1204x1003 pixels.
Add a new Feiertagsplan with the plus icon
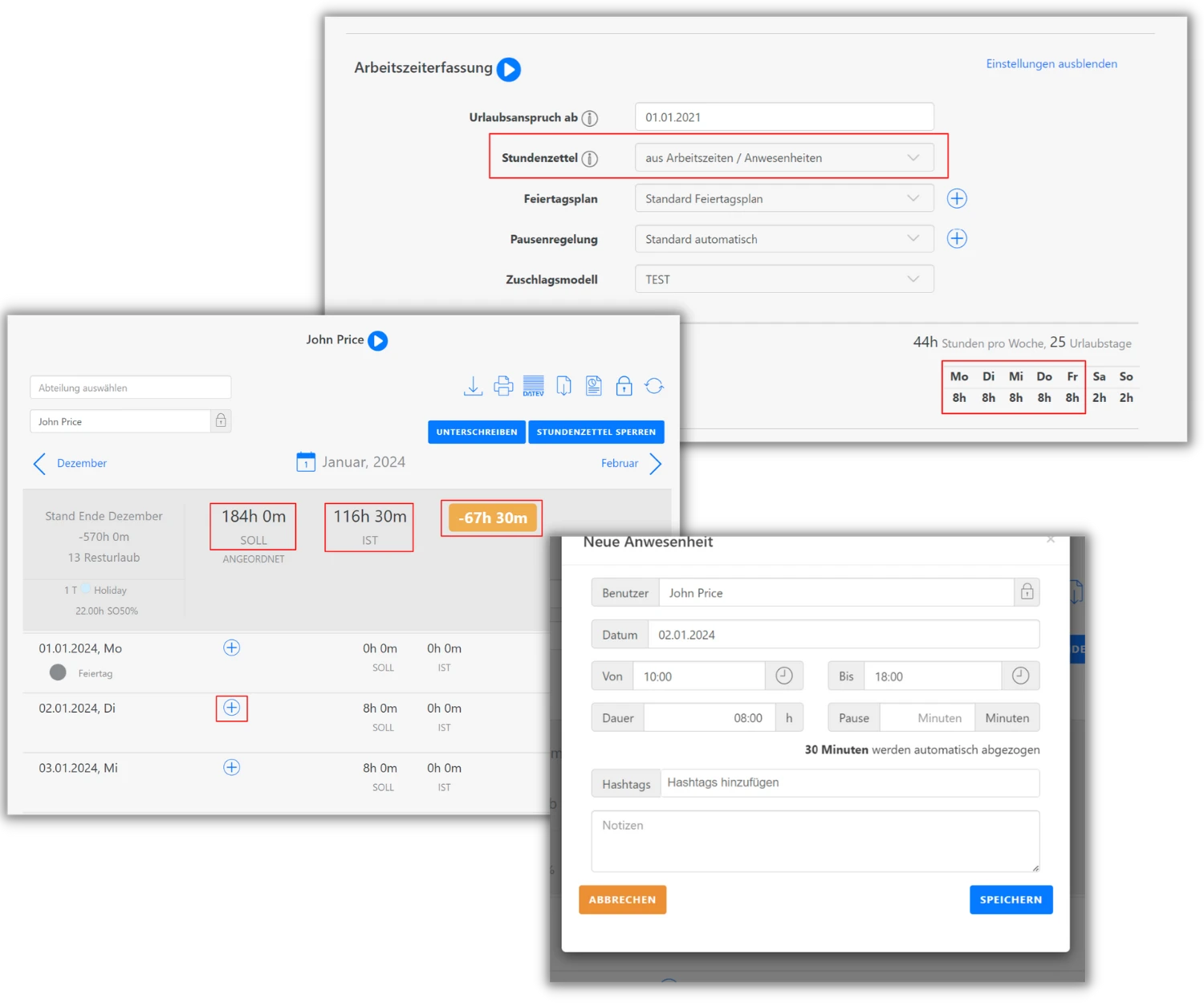click(x=957, y=198)
